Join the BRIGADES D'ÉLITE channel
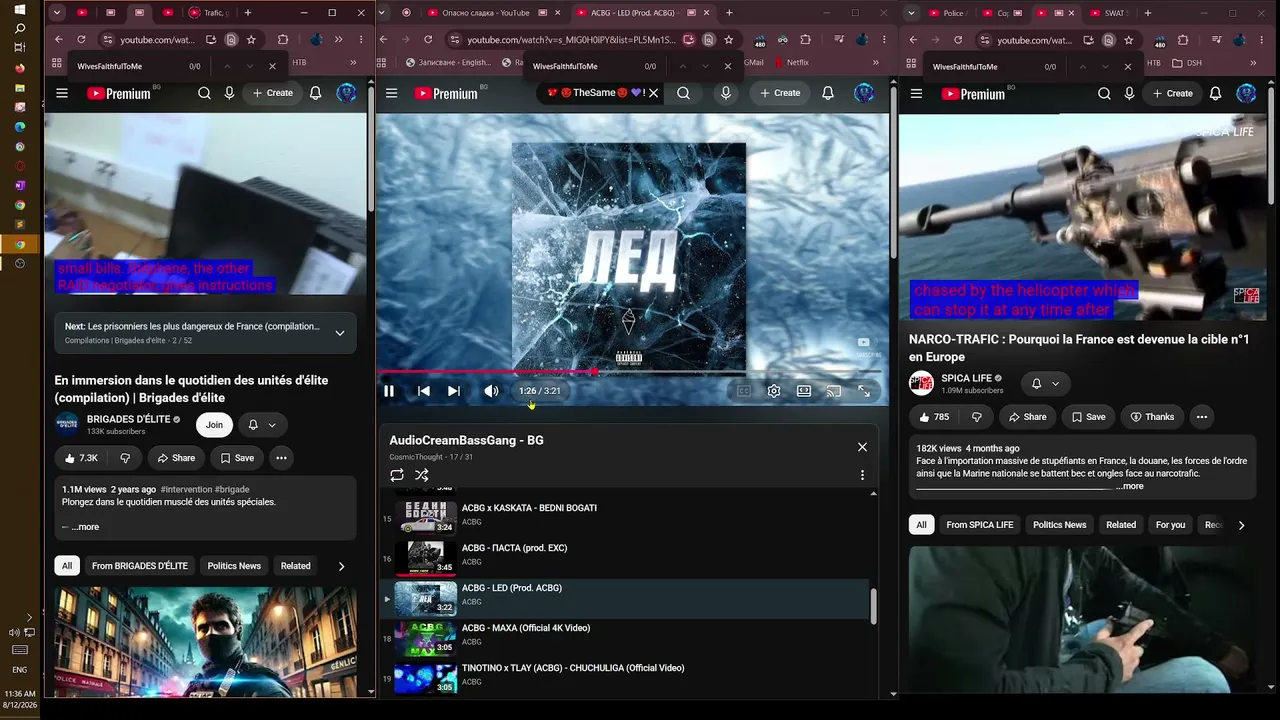1280x720 pixels. pyautogui.click(x=214, y=425)
